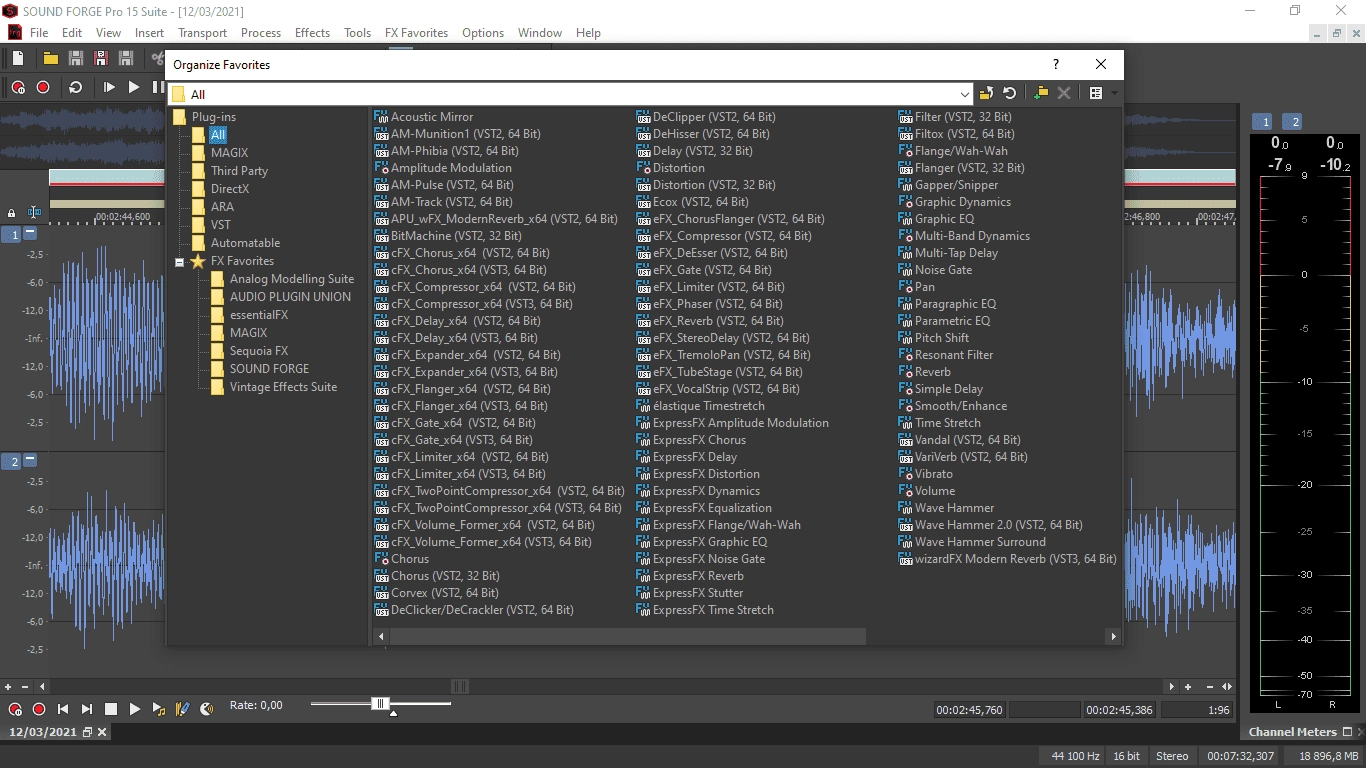Select the Automatable folder
Screen dimensions: 1366x768
point(245,243)
